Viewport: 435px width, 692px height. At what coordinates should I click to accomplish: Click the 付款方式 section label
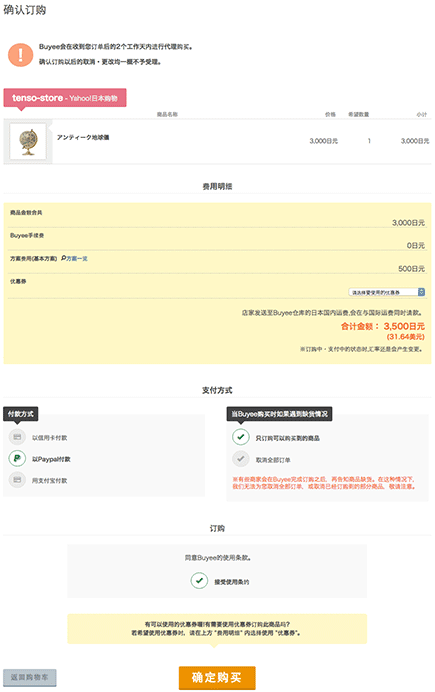(x=21, y=414)
